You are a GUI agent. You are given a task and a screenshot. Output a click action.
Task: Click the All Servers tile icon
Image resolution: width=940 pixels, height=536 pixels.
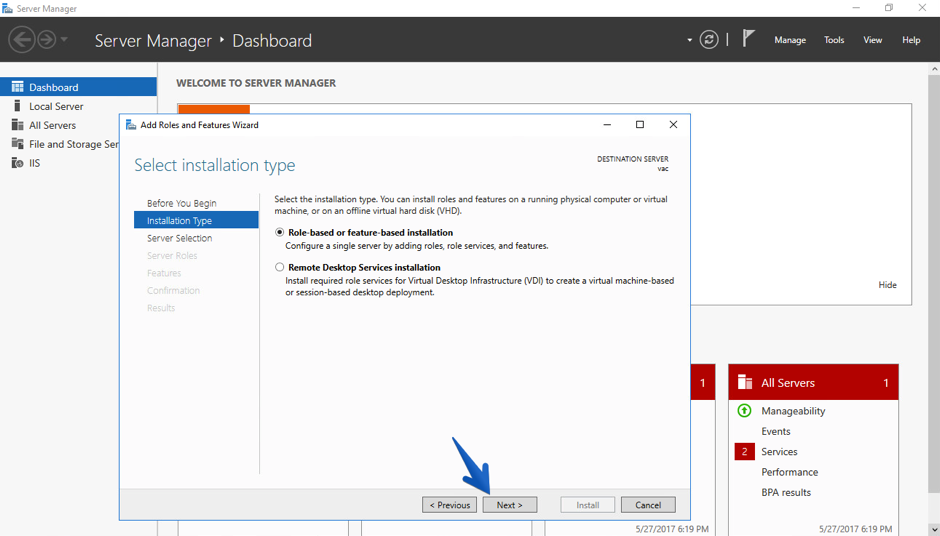click(745, 382)
